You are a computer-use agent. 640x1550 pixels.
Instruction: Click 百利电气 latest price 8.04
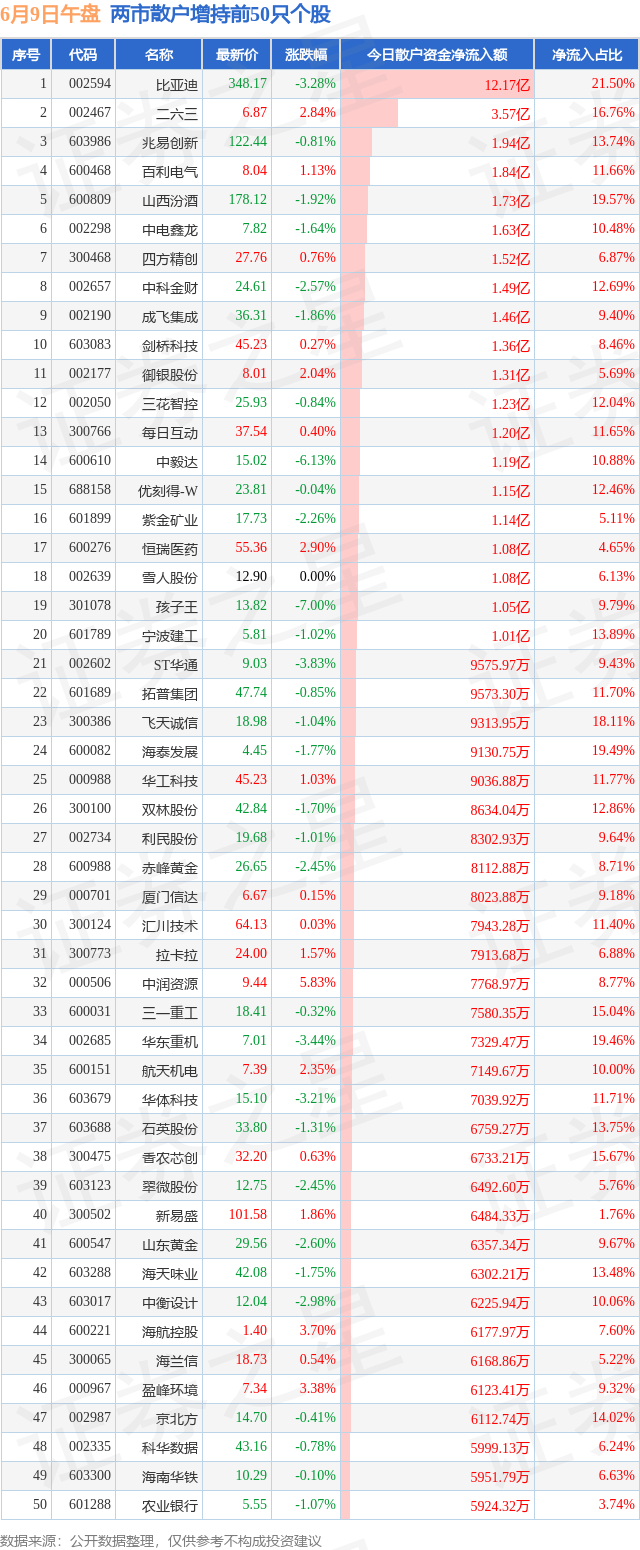(x=255, y=171)
